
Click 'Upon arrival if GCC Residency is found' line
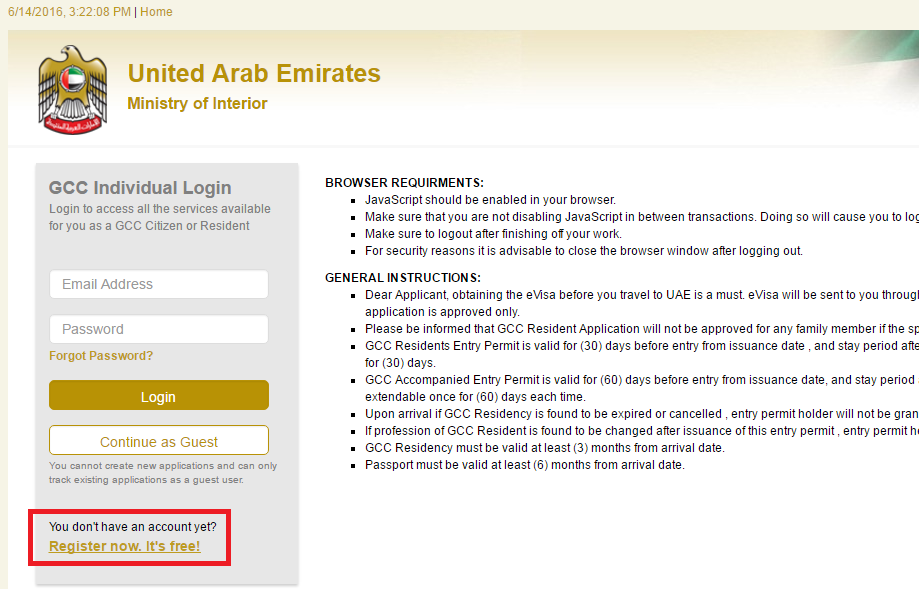coord(642,414)
